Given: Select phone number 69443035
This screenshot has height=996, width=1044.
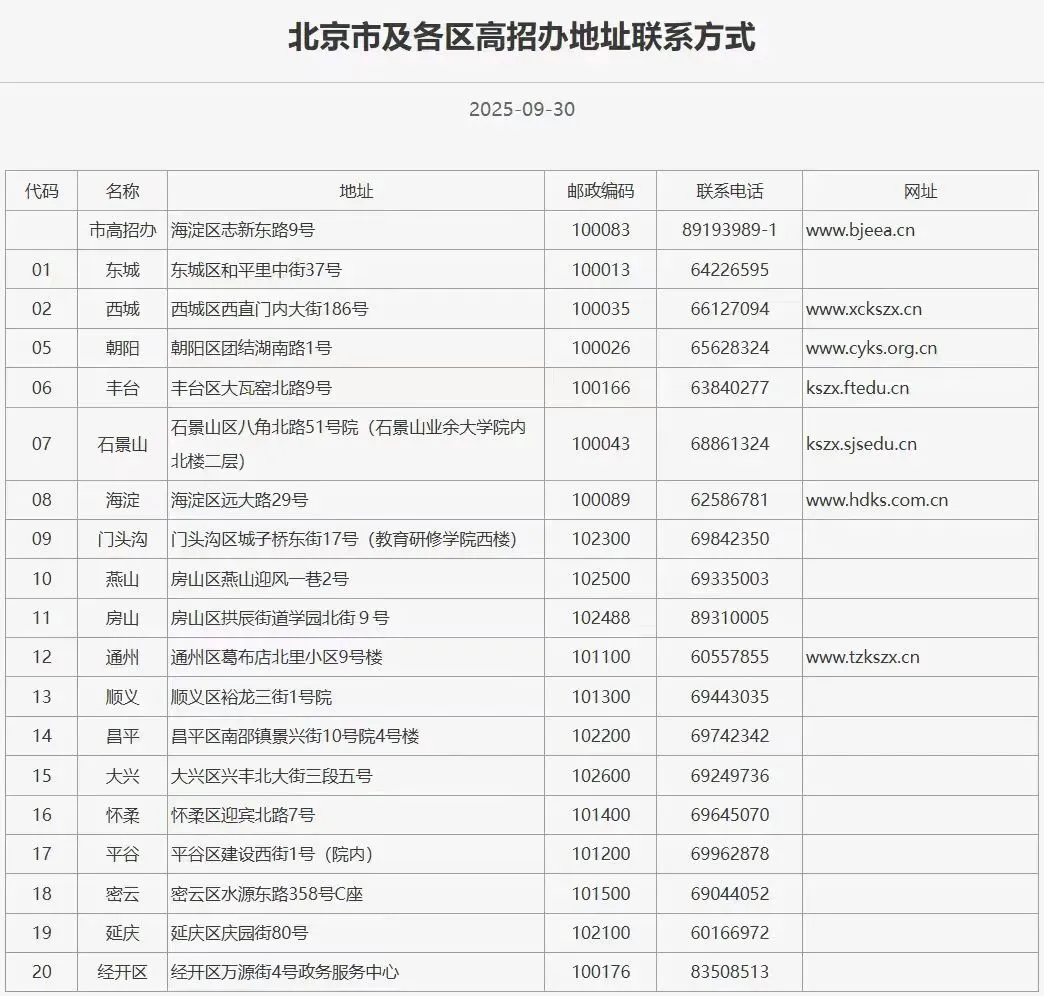Looking at the screenshot, I should tap(730, 697).
